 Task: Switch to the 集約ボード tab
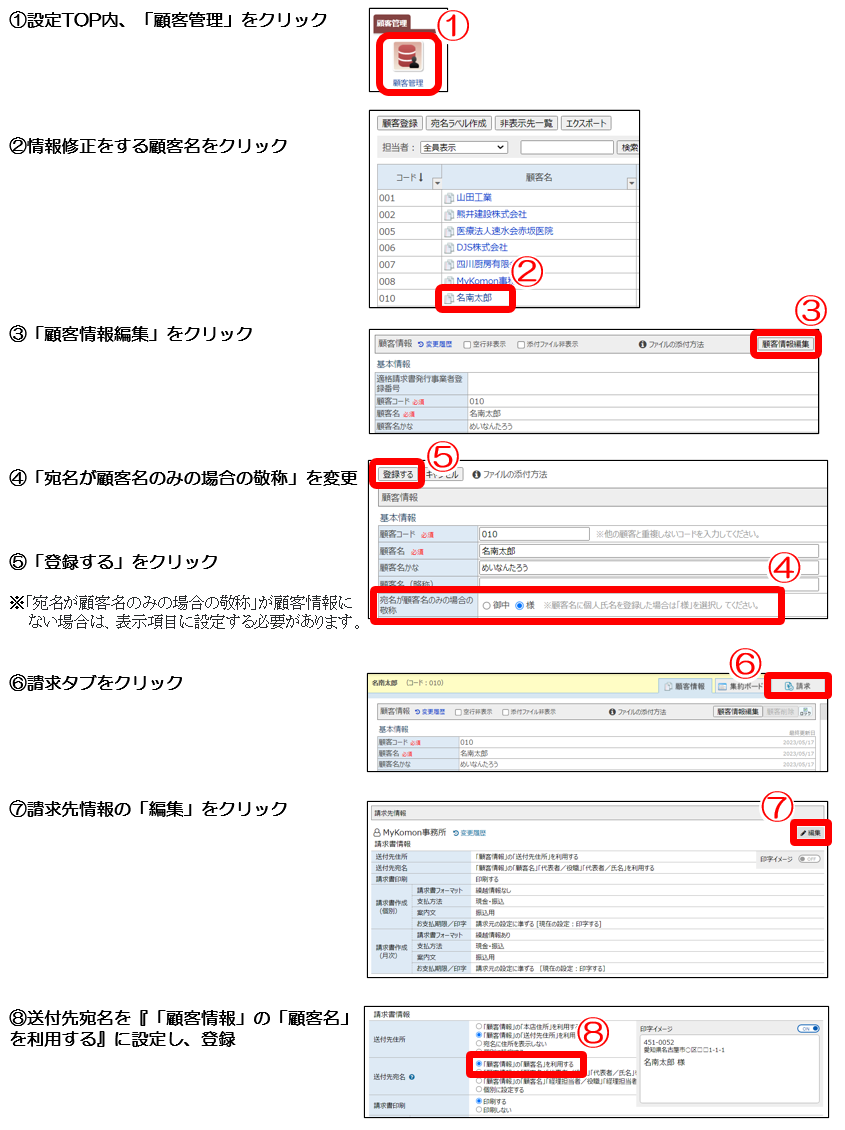click(x=741, y=686)
